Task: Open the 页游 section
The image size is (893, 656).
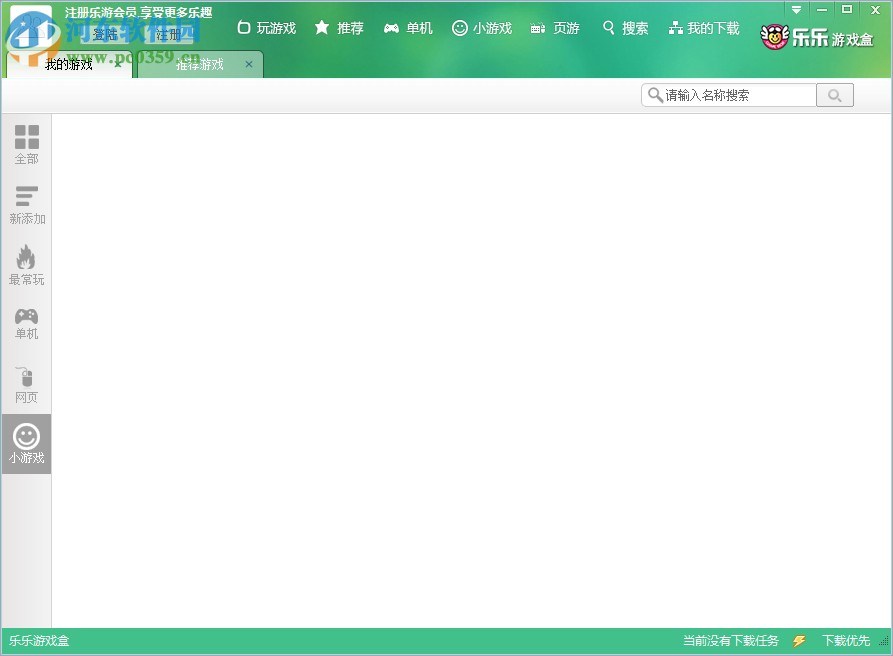Action: pyautogui.click(x=555, y=28)
